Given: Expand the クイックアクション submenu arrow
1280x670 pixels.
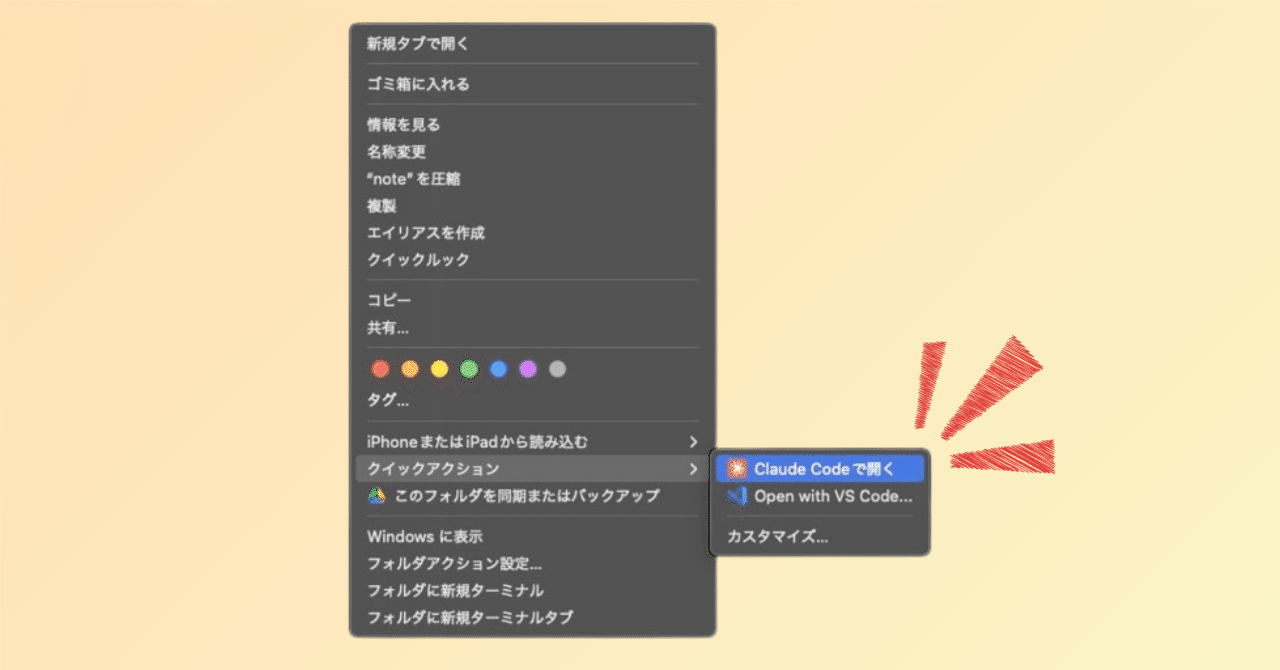Looking at the screenshot, I should pyautogui.click(x=693, y=469).
